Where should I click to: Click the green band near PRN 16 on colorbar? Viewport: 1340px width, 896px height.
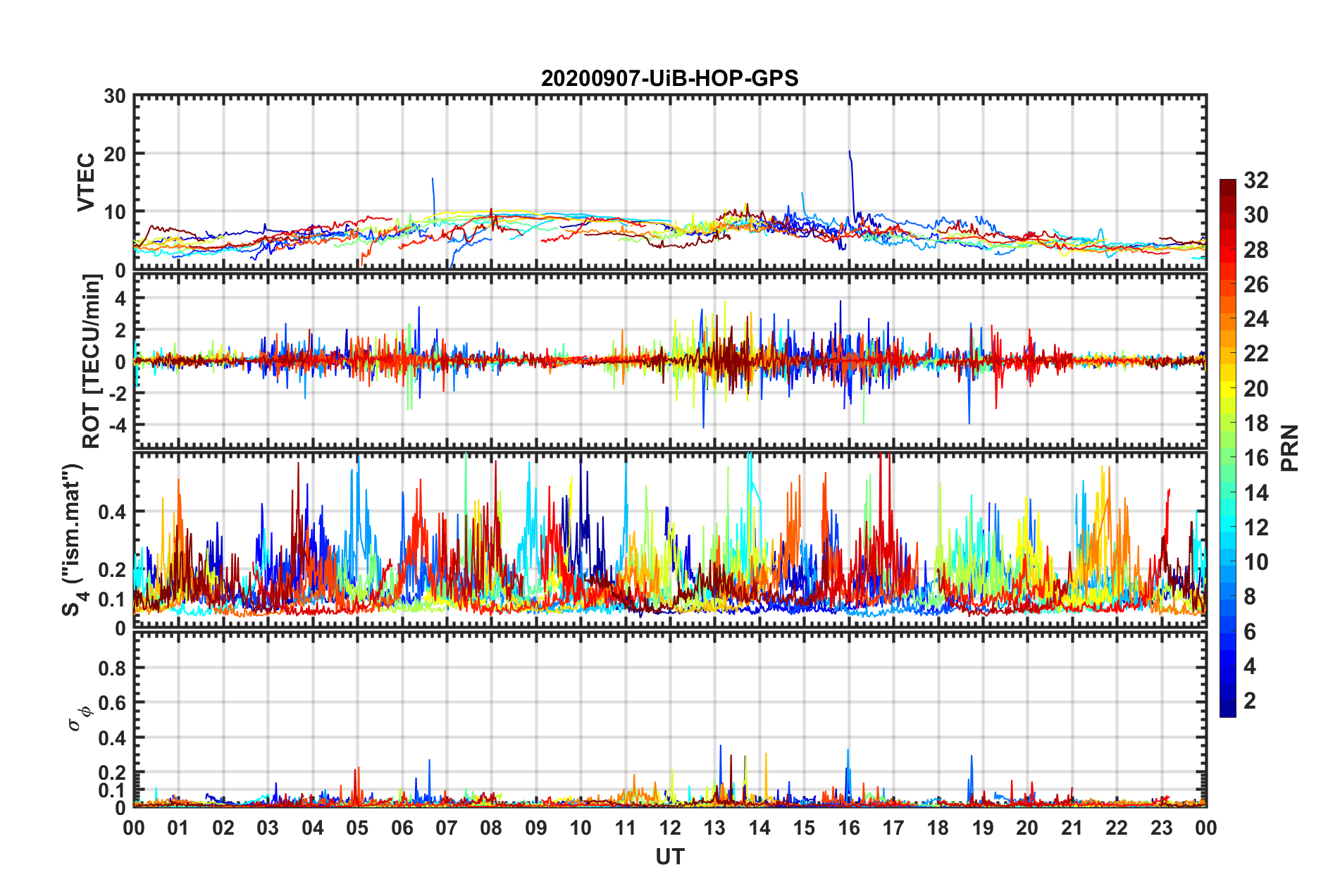1227,458
